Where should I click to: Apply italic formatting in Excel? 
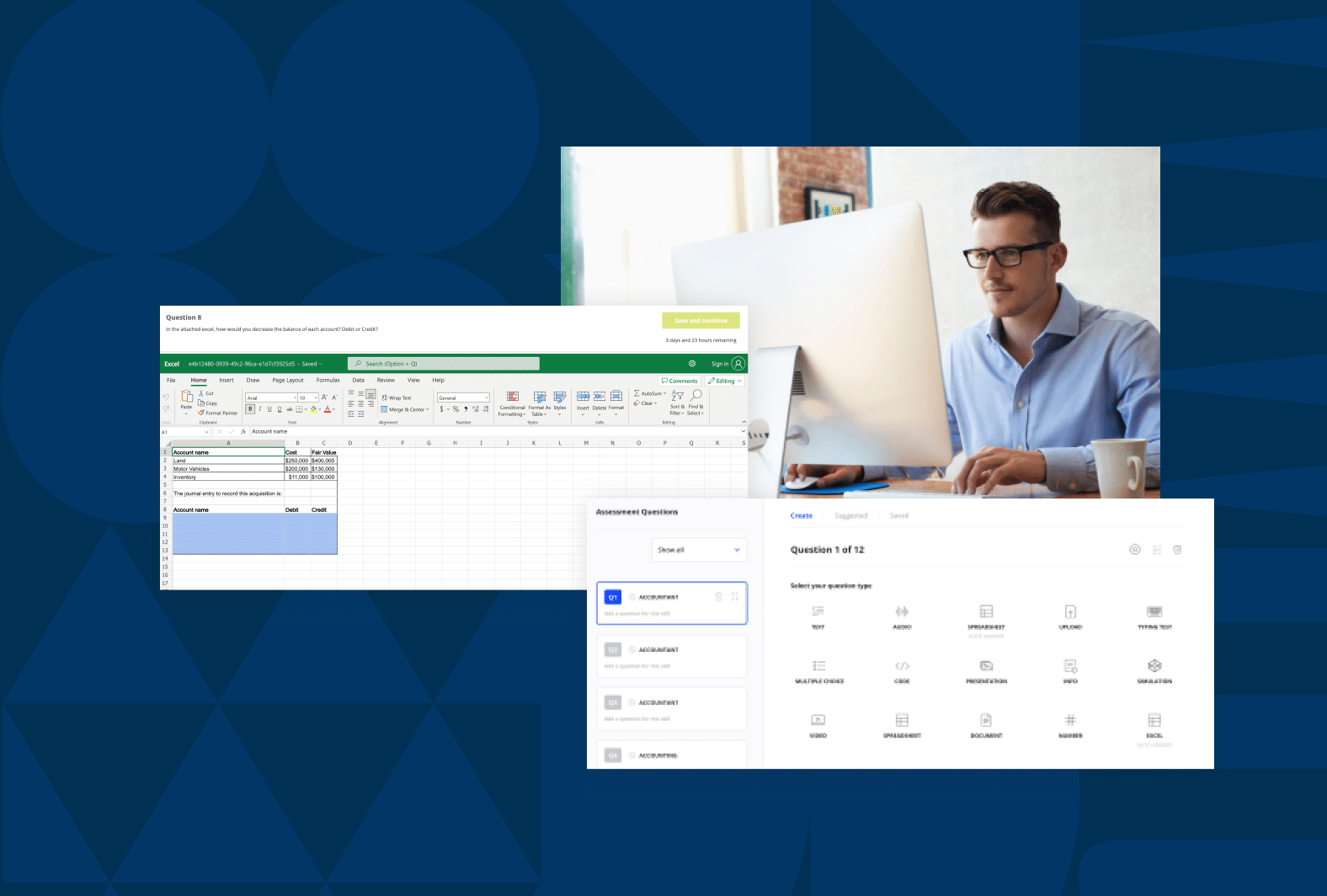click(x=260, y=408)
